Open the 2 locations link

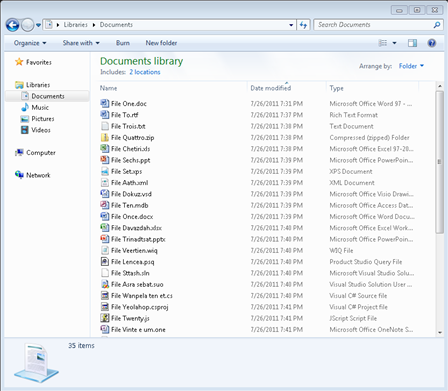pos(145,72)
